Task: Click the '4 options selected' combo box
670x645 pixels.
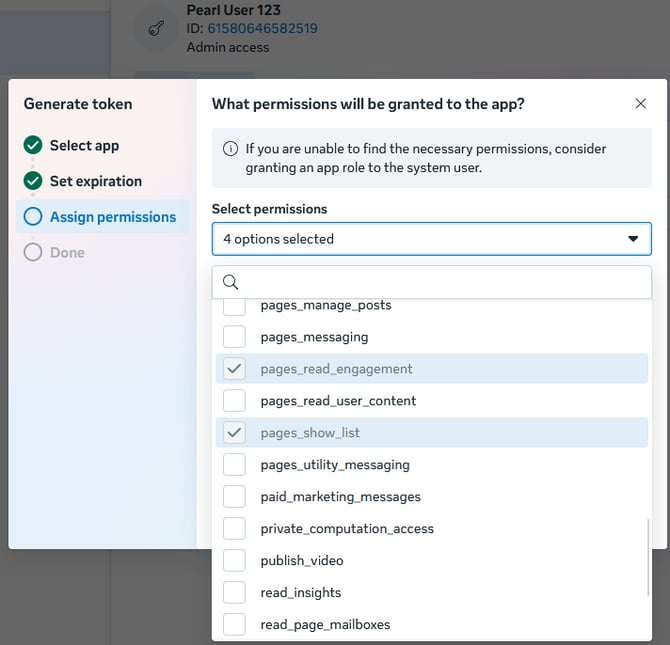Action: (420, 239)
